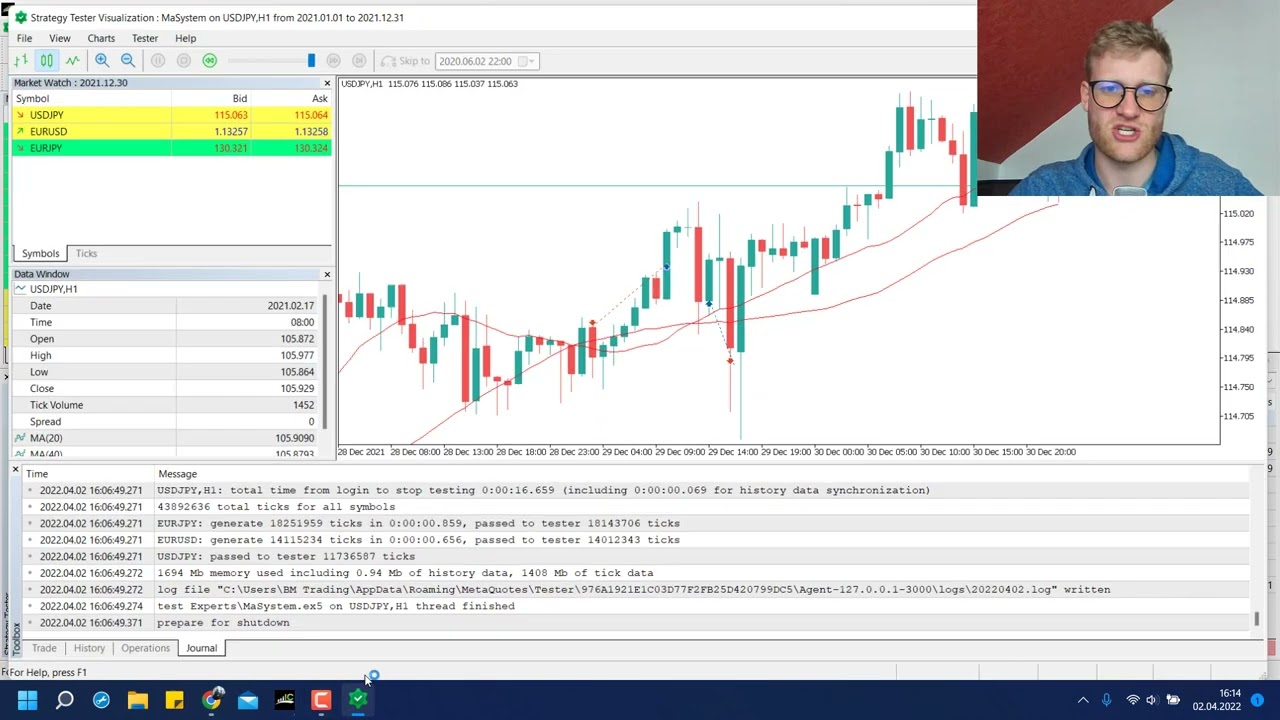The image size is (1280, 720).
Task: Open the Trade tab in Toolbox
Action: point(44,648)
